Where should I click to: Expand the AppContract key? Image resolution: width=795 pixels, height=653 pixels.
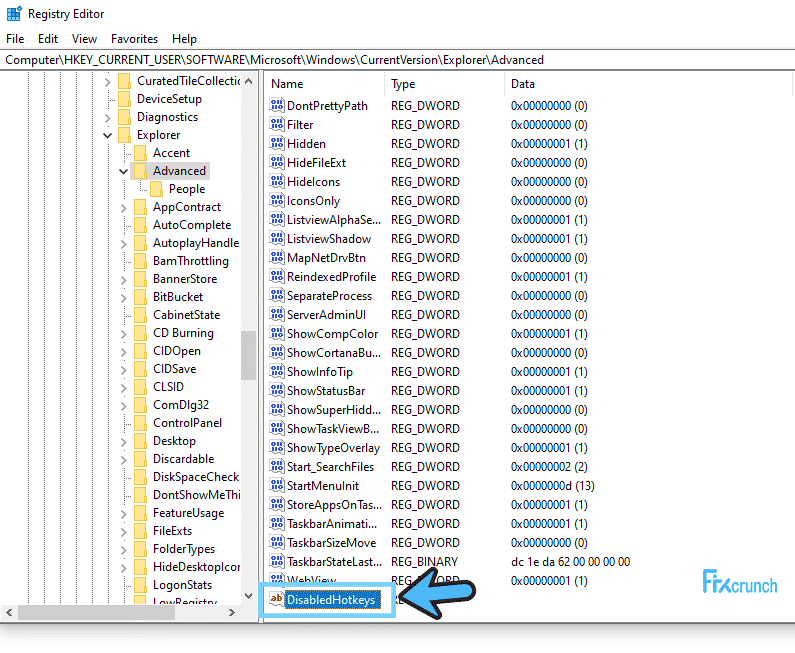123,207
